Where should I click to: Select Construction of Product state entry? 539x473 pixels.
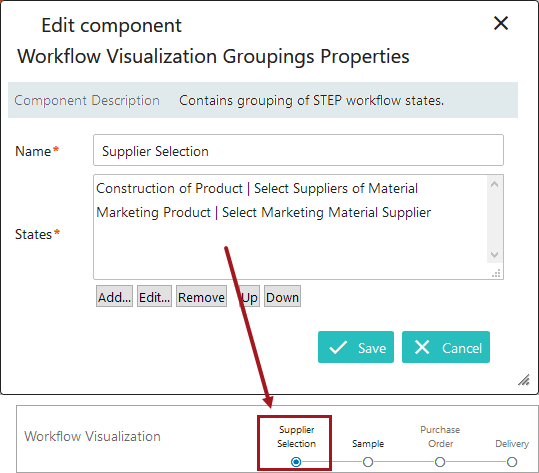[x=257, y=188]
